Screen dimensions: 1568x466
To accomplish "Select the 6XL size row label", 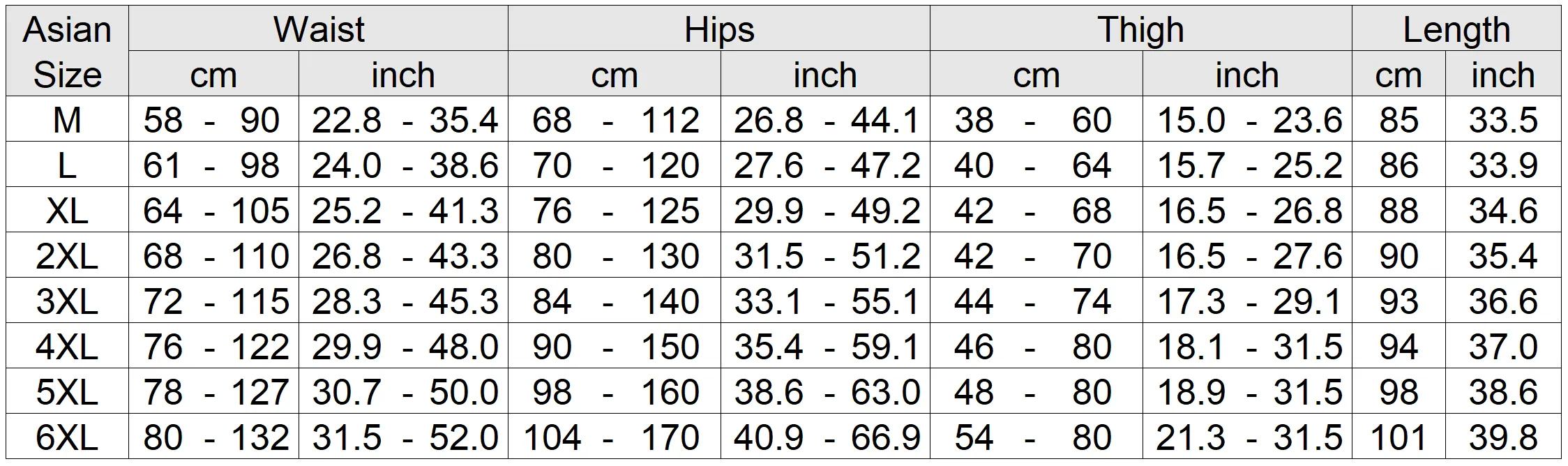I will click(67, 437).
